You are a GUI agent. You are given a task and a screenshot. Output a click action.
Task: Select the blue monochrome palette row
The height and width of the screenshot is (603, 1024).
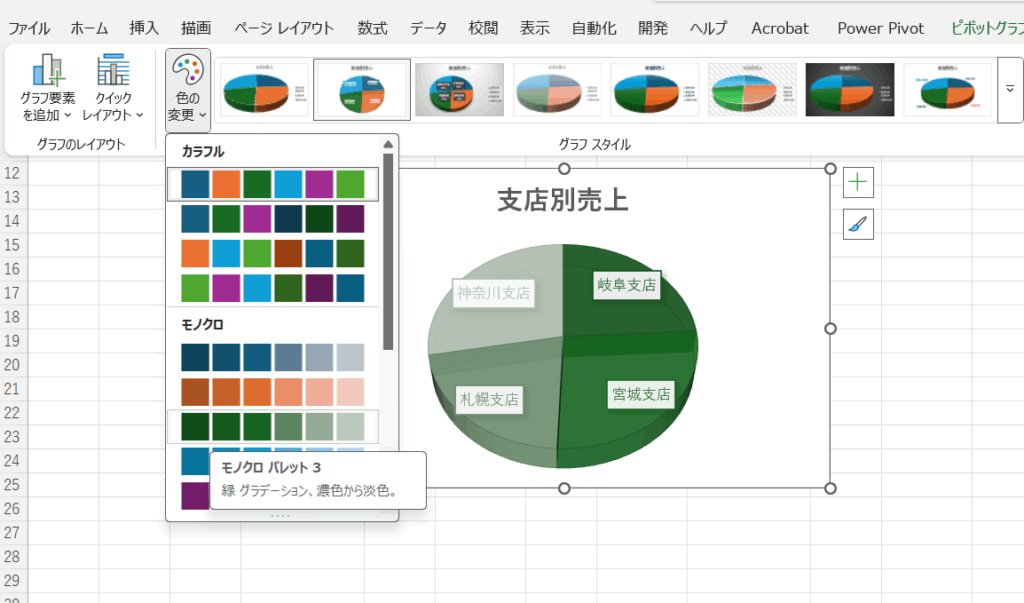point(272,357)
